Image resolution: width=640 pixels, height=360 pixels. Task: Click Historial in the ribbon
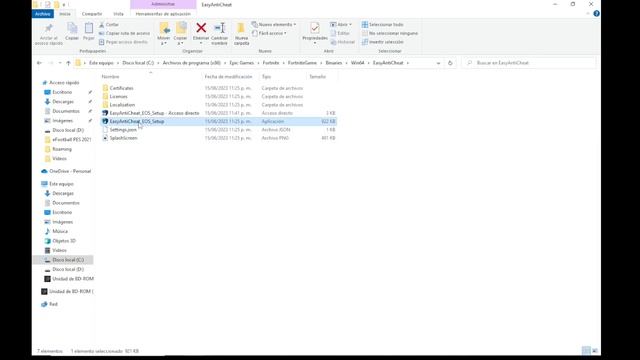click(343, 42)
